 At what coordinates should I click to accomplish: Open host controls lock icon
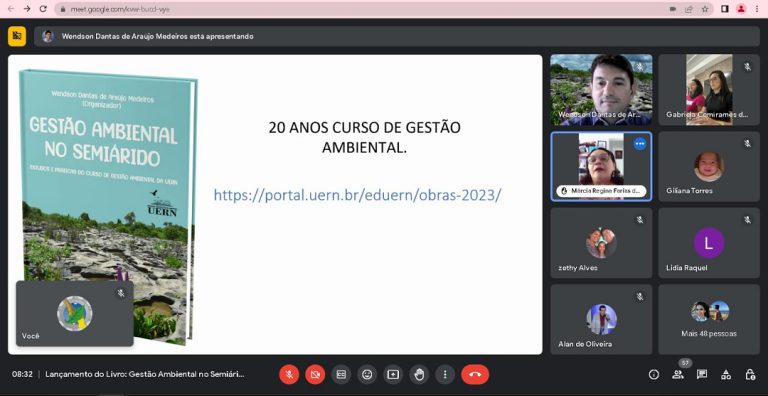pos(750,374)
